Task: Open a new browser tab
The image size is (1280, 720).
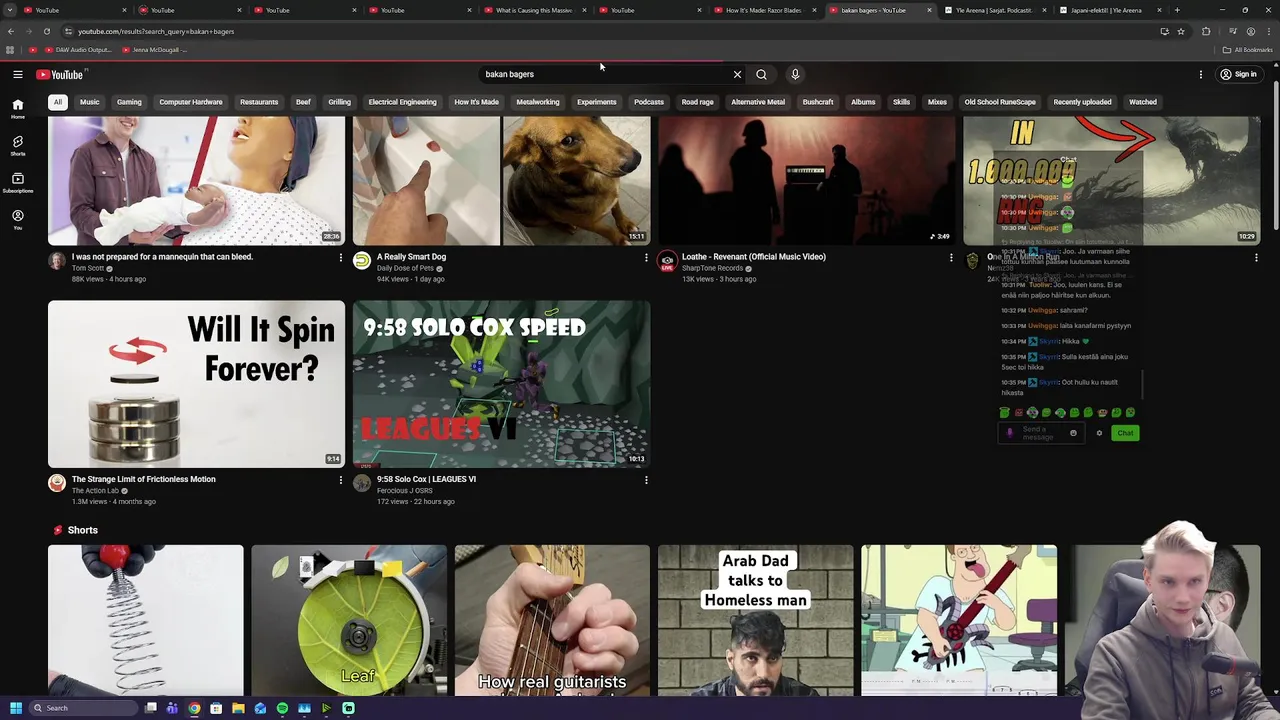Action: (x=1177, y=10)
